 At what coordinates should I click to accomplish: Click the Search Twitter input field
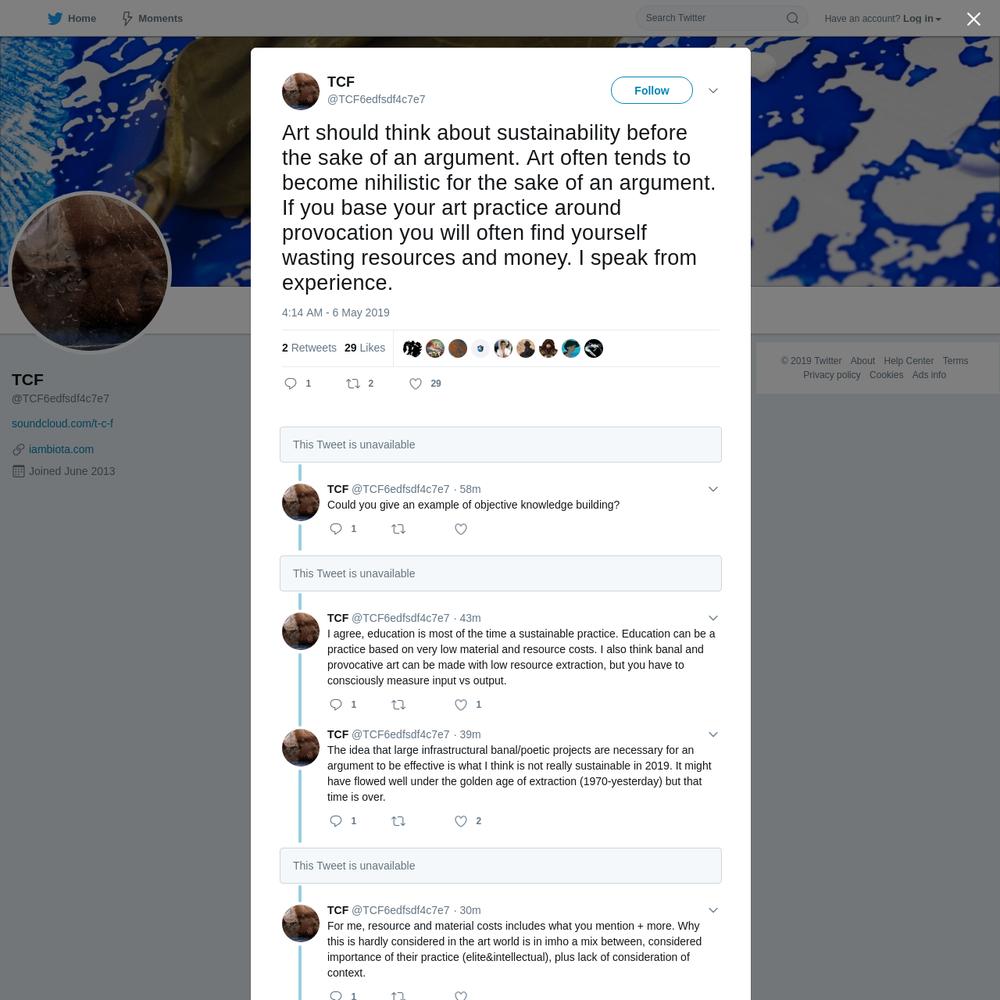pos(712,18)
